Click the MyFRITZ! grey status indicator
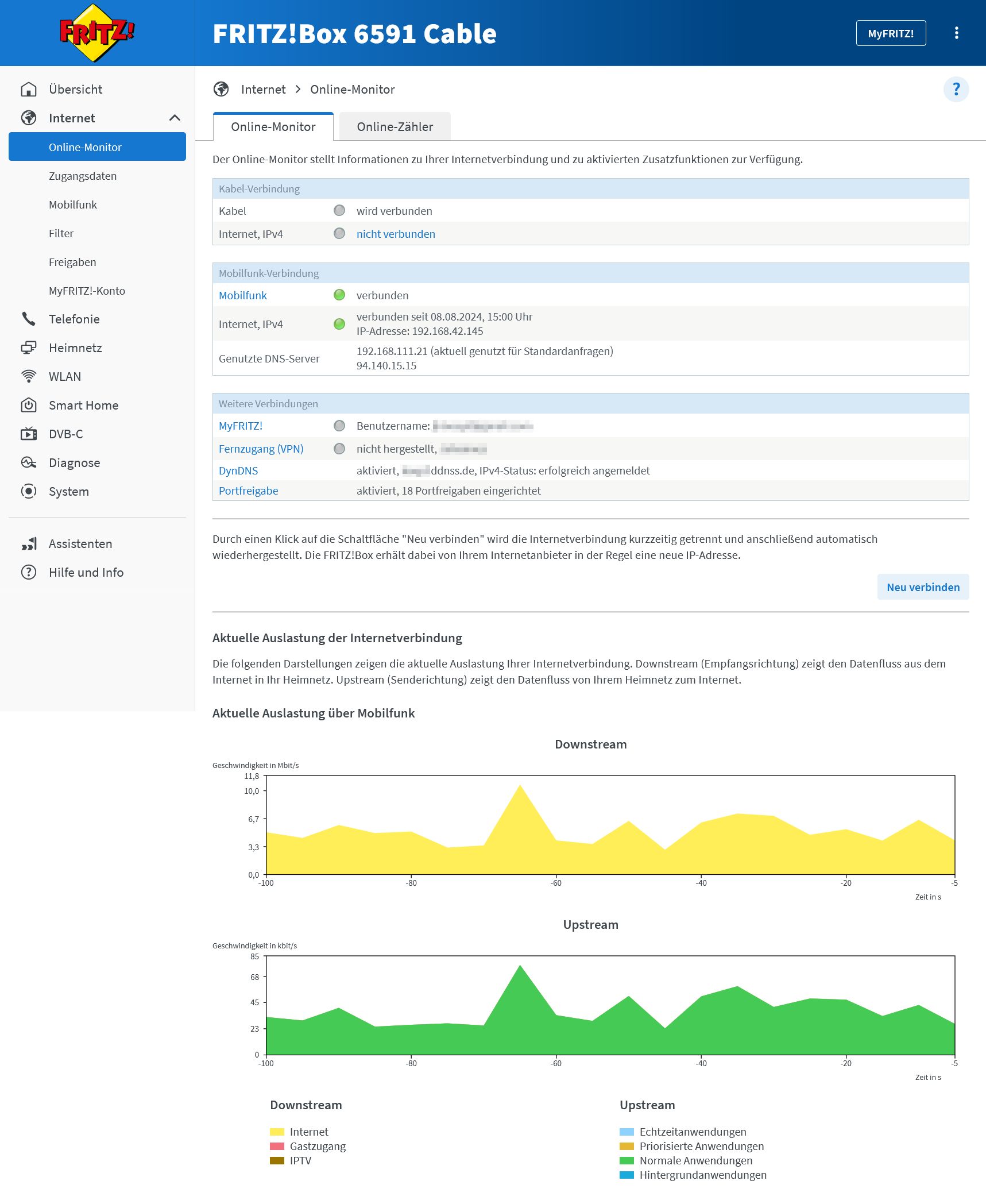The image size is (986, 1204). 339,426
